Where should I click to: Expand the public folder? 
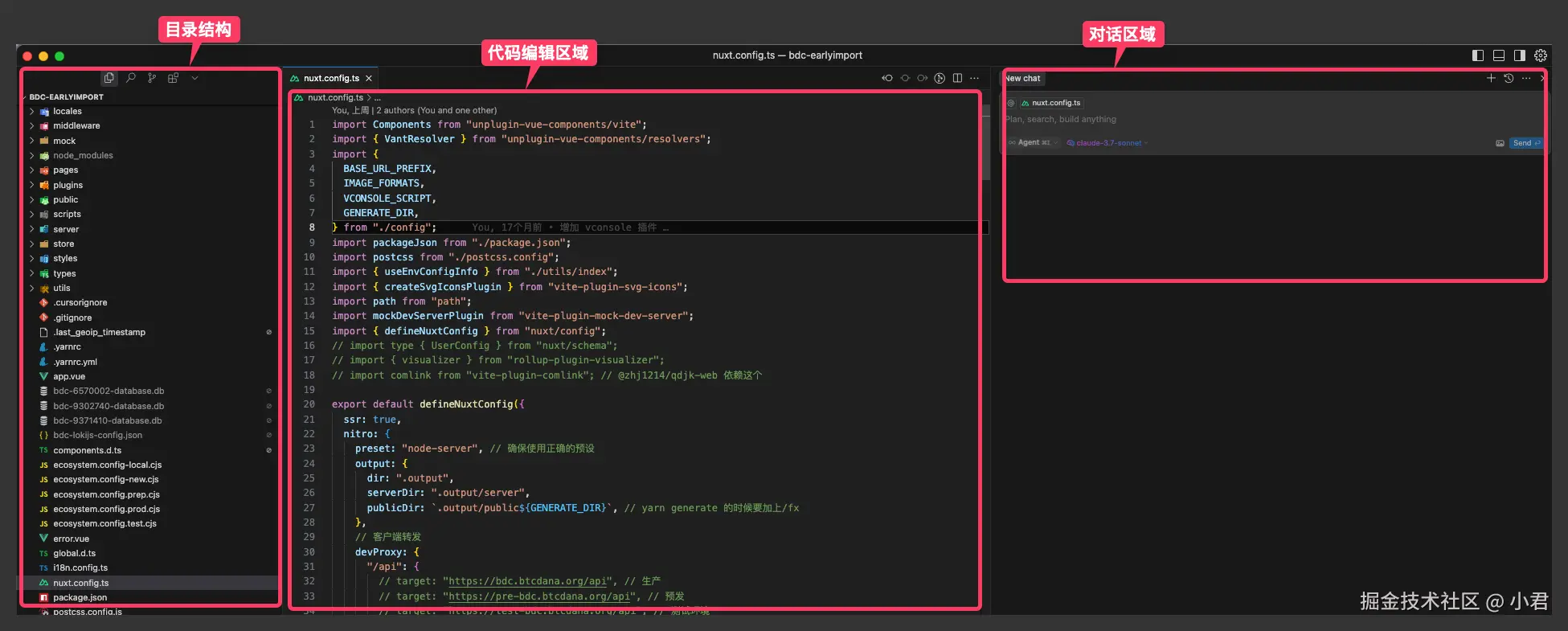(x=66, y=199)
